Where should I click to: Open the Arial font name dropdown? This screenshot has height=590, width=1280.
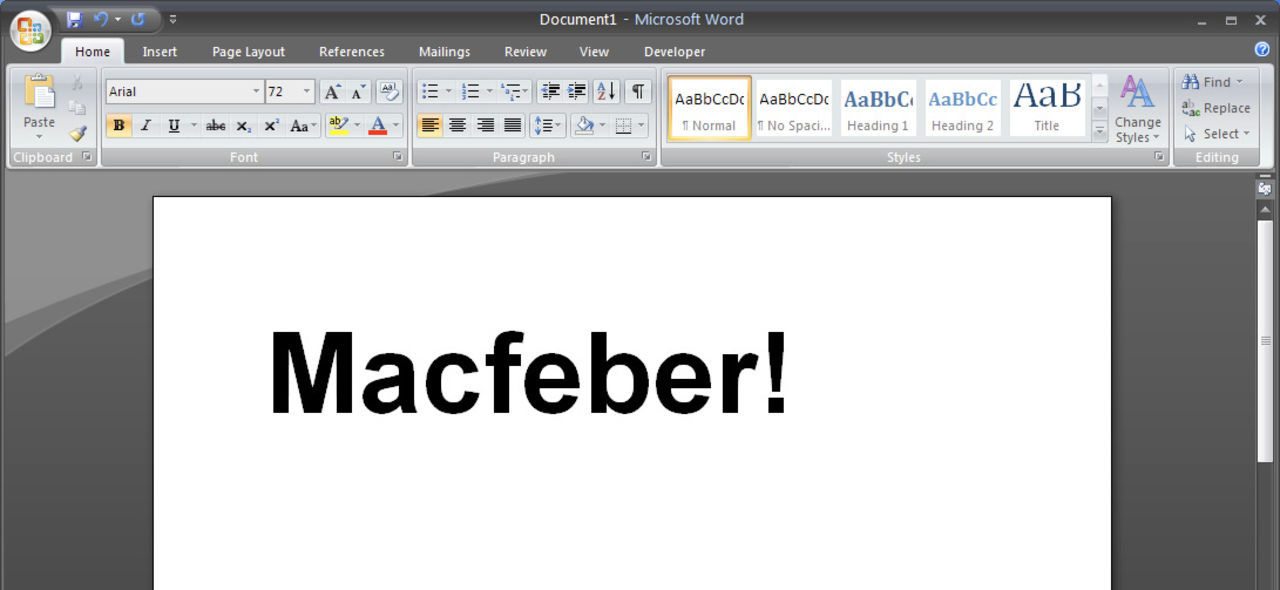[x=256, y=92]
